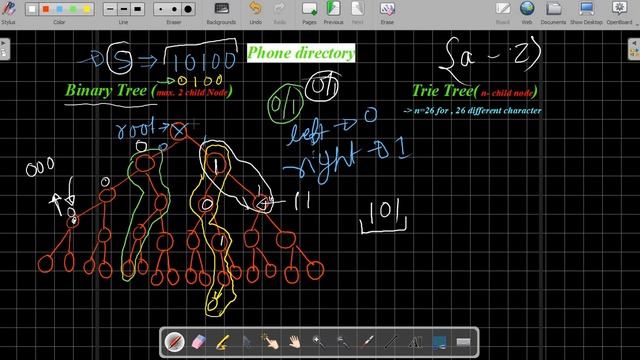Select the Zoom in magnifier tool
640x360 pixels.
[319, 342]
